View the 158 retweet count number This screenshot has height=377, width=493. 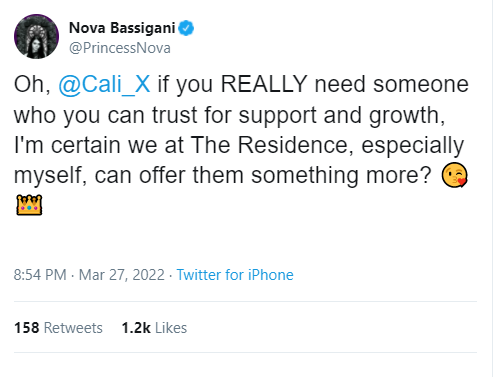click(x=27, y=328)
